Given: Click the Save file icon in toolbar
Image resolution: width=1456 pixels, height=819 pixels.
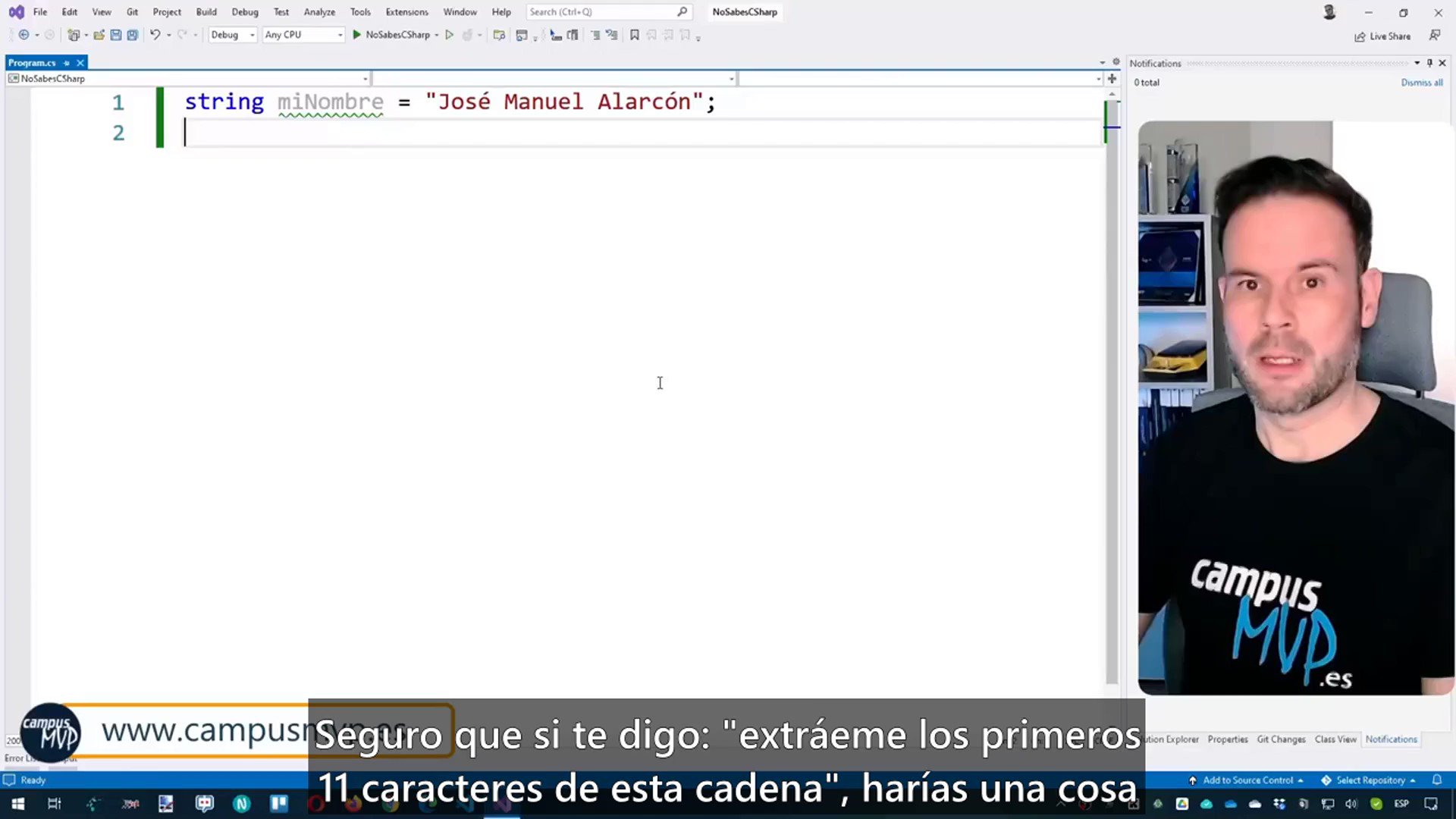Looking at the screenshot, I should pos(115,35).
